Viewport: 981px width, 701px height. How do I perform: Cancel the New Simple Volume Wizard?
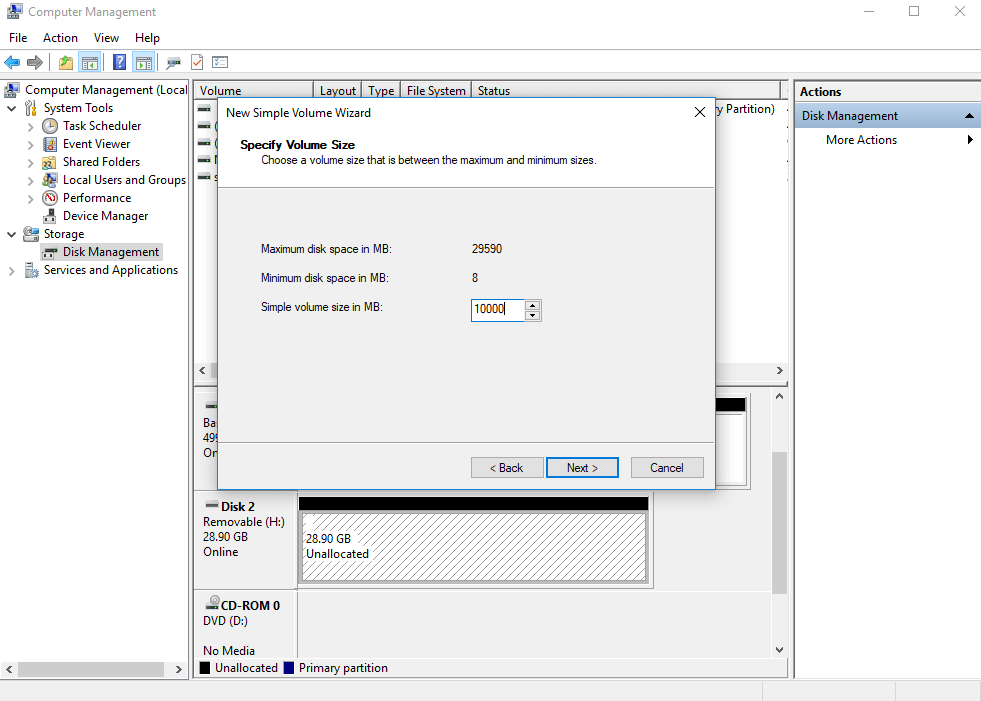(x=667, y=468)
